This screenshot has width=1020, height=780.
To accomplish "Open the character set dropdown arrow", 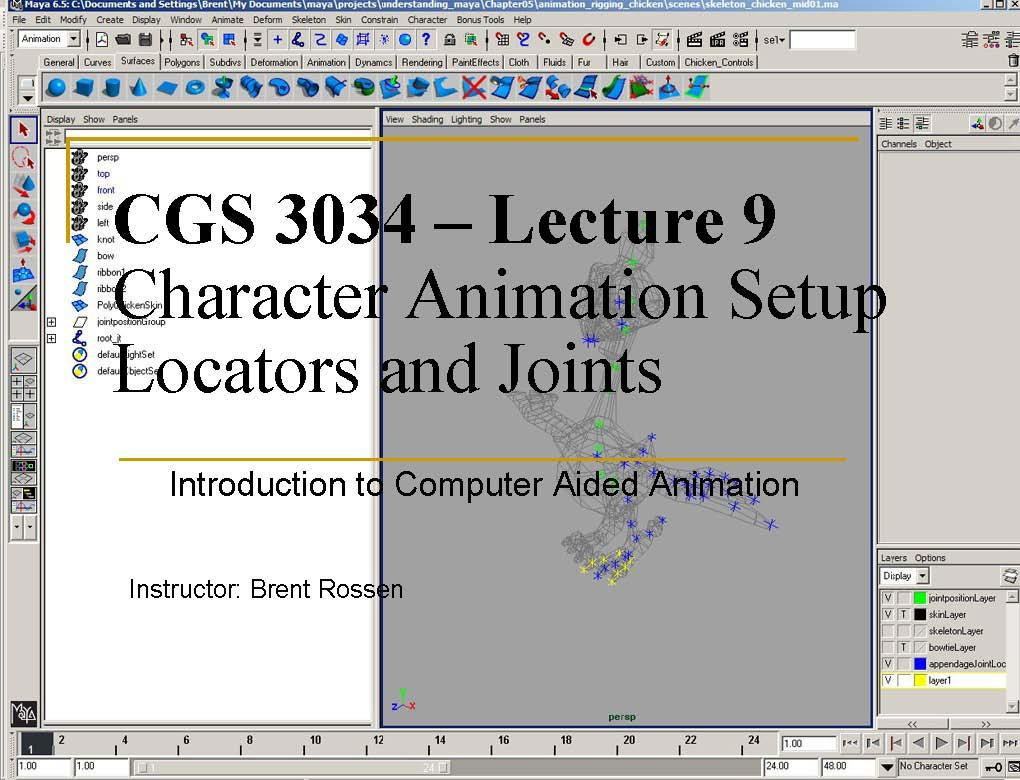I will click(887, 767).
